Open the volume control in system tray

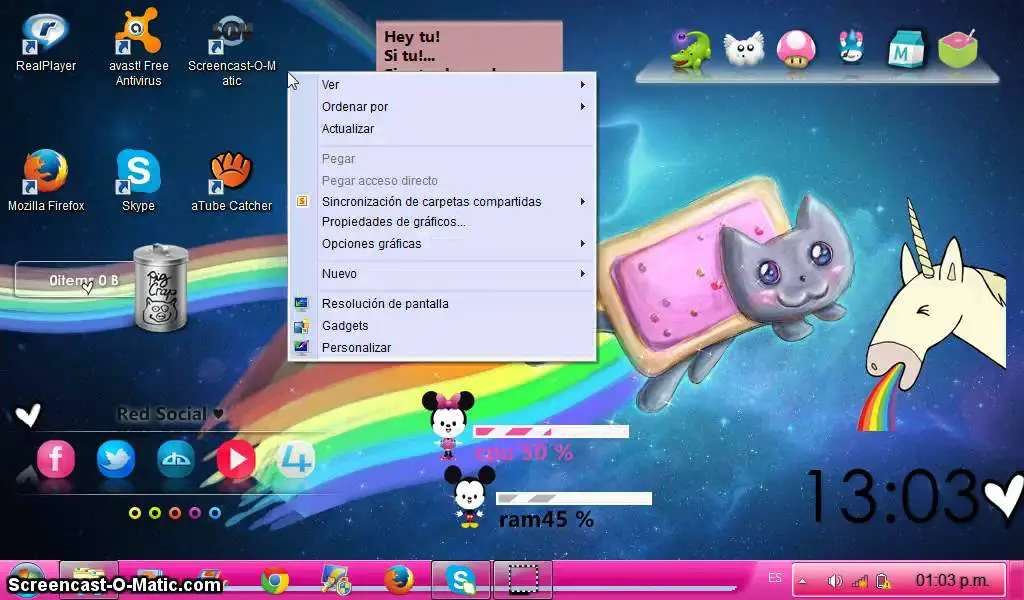(834, 581)
